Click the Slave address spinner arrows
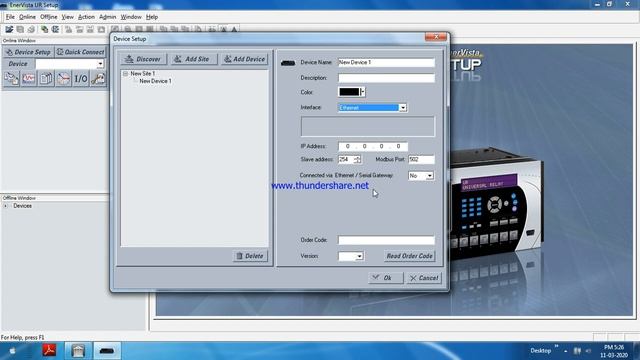640x360 pixels. 357,159
